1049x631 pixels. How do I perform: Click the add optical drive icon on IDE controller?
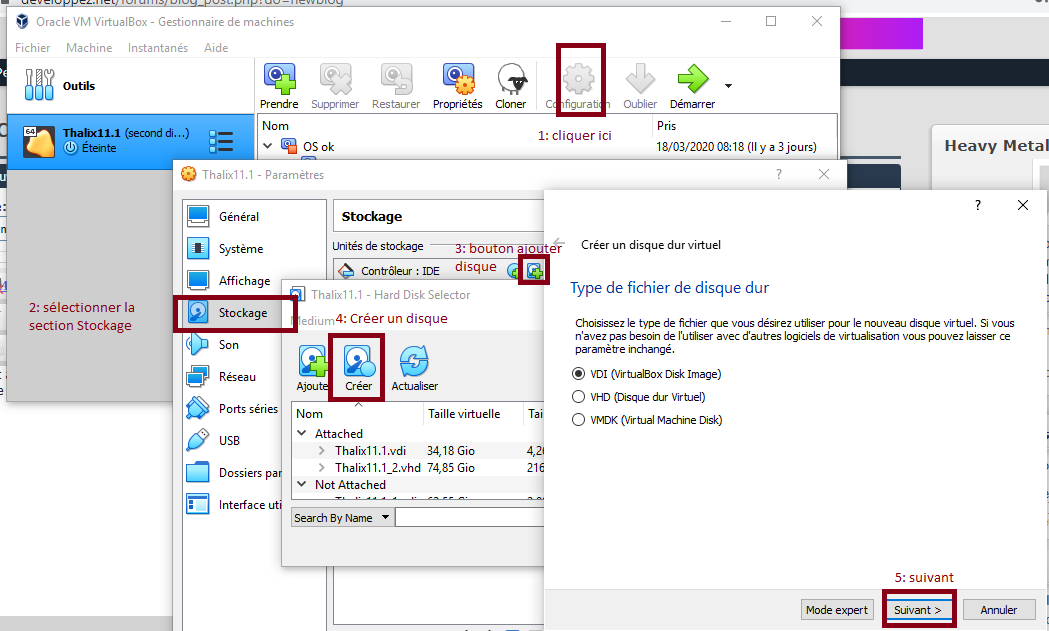pos(514,271)
